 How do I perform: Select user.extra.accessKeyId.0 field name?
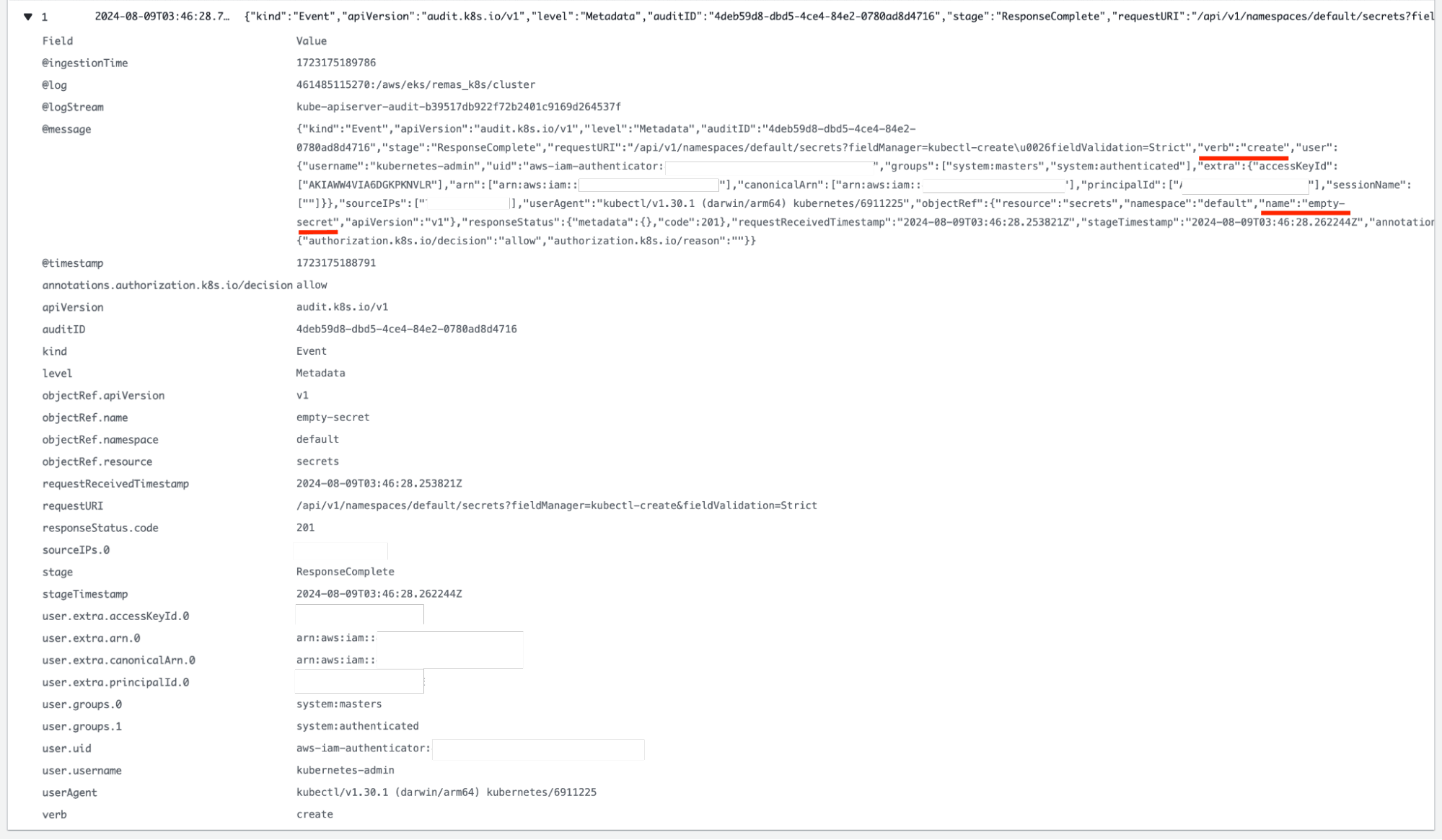(x=115, y=617)
